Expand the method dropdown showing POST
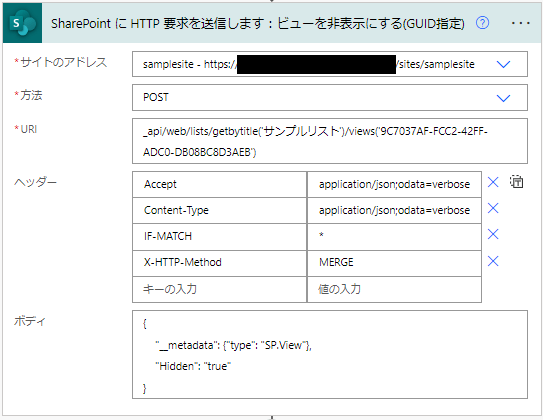The height and width of the screenshot is (420, 543). coord(503,98)
